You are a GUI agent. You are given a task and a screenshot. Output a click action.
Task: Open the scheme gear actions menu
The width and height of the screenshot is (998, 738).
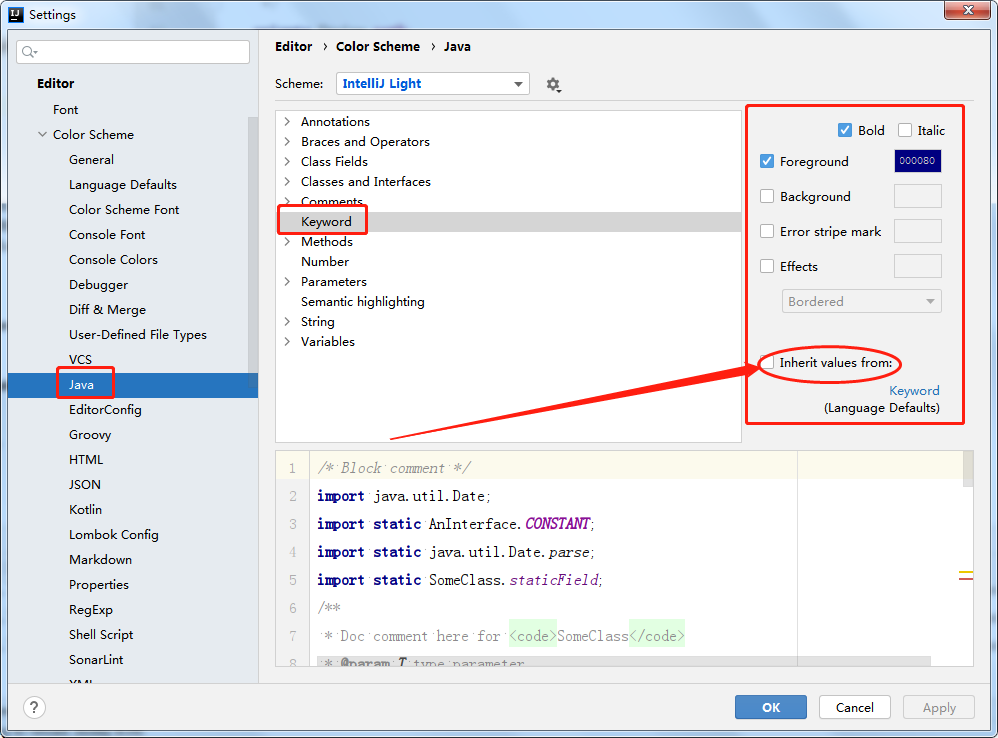(553, 84)
